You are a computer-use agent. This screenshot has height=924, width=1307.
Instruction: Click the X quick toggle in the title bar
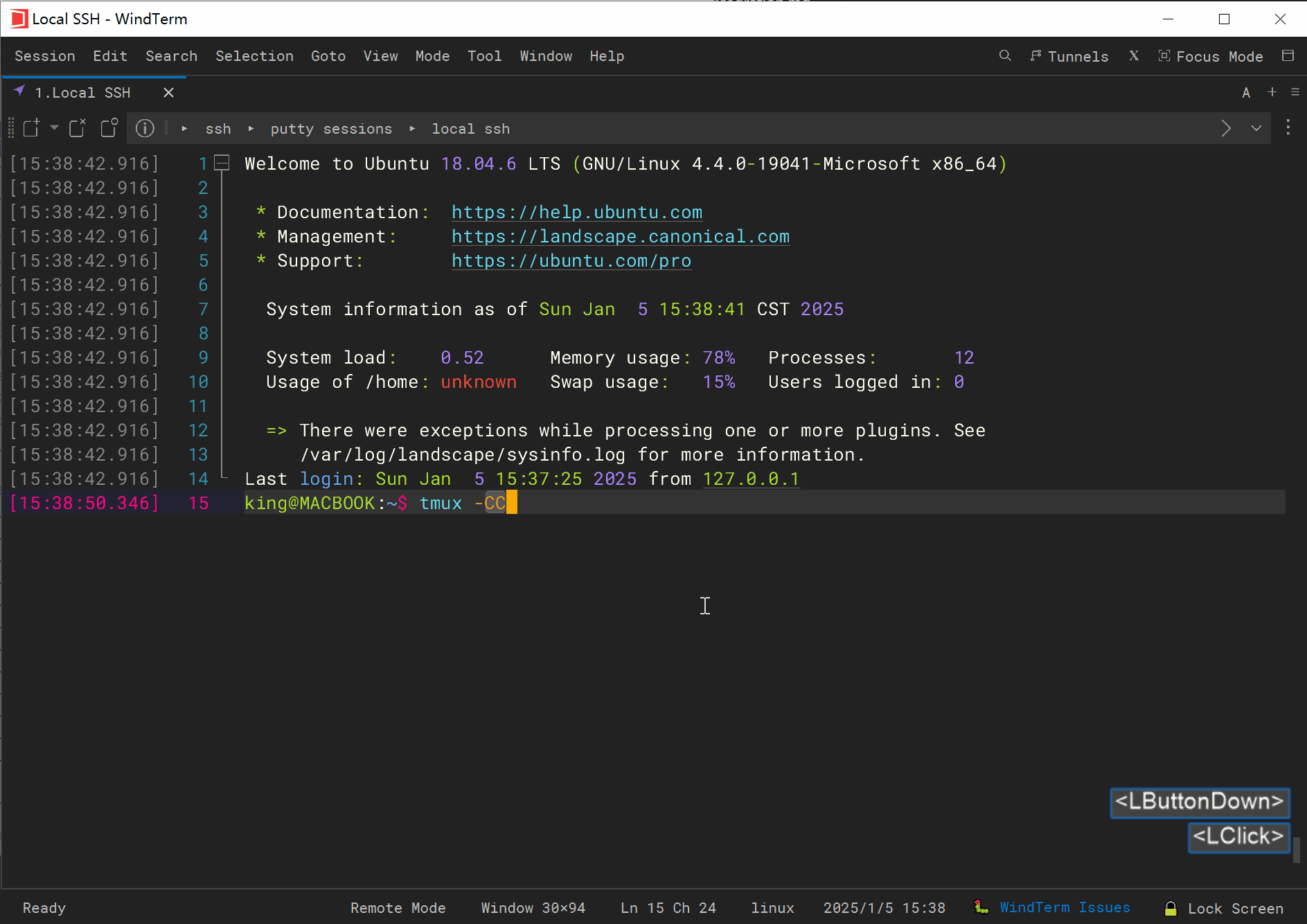[x=1134, y=56]
